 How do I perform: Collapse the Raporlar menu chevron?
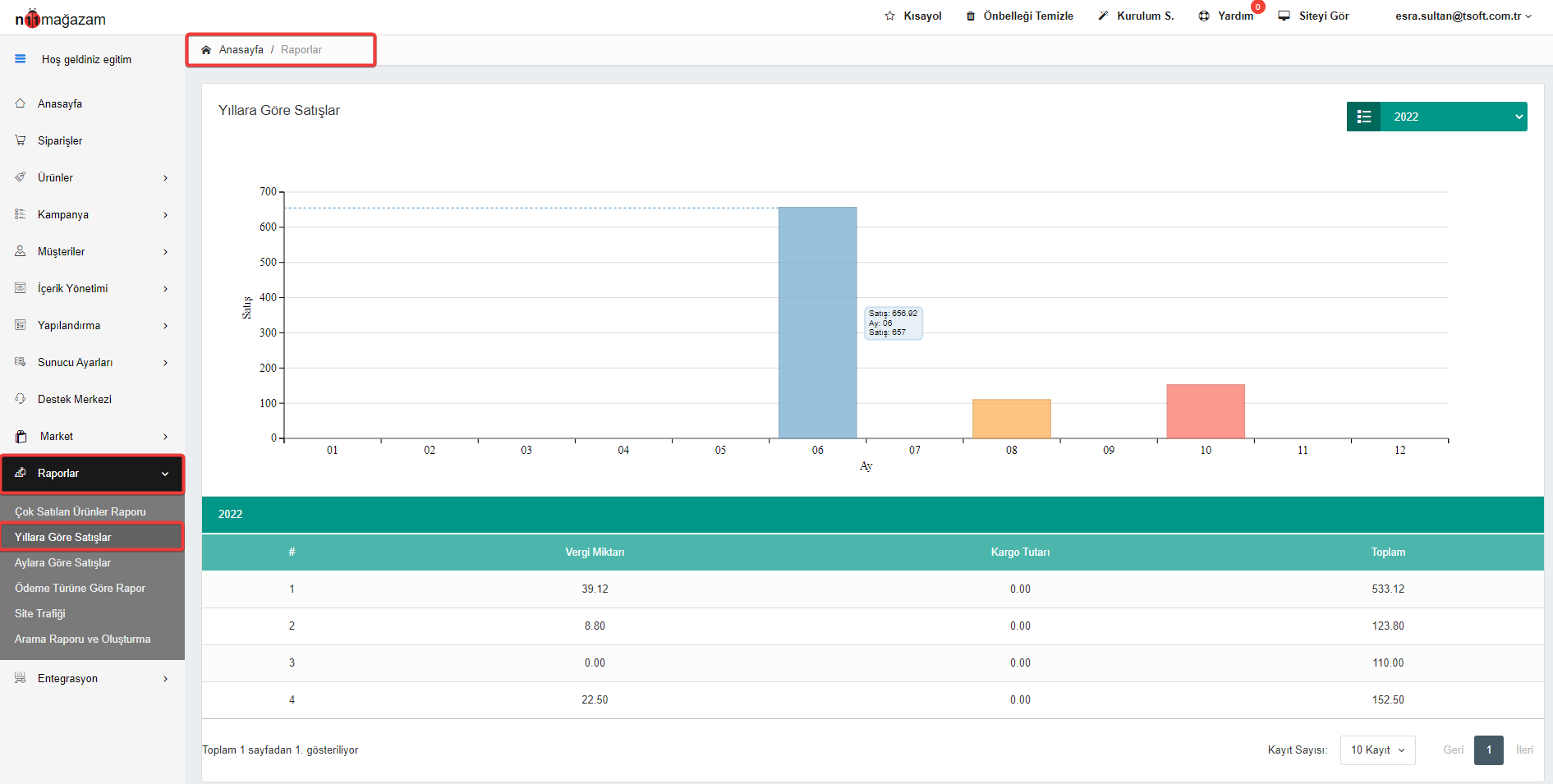coord(165,474)
